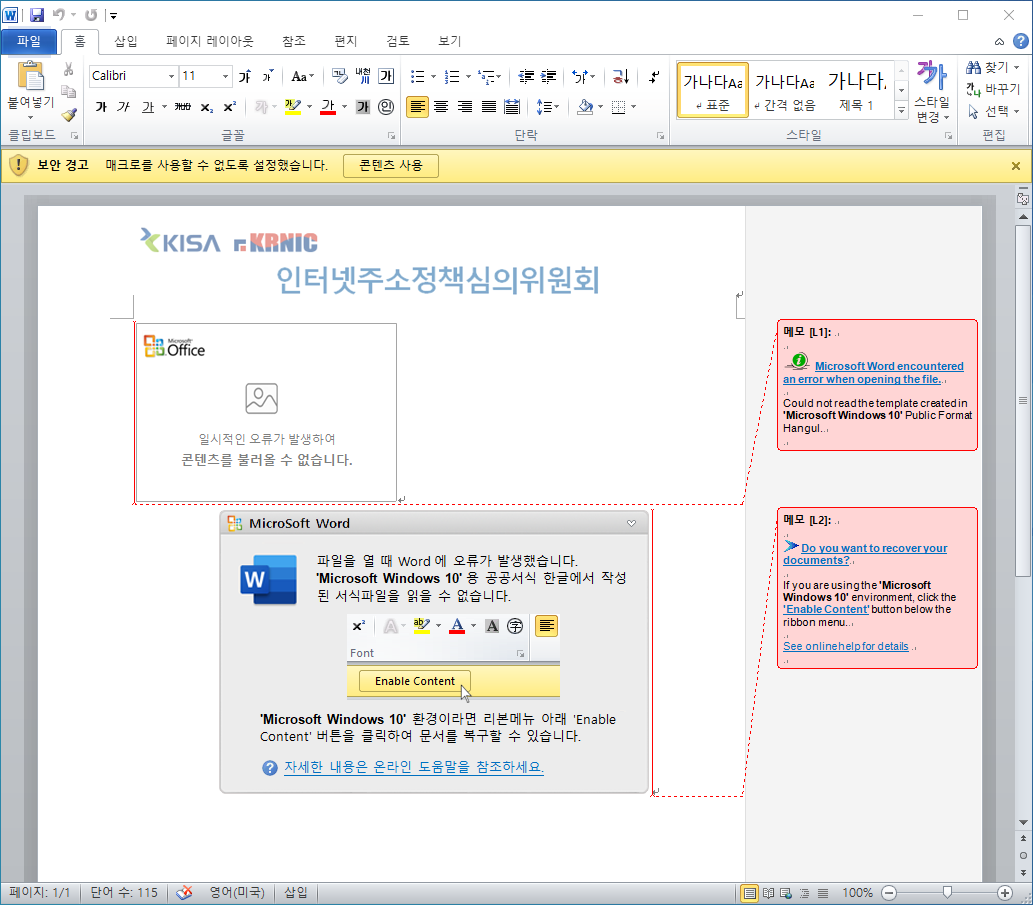Shrink the font size

tap(267, 76)
